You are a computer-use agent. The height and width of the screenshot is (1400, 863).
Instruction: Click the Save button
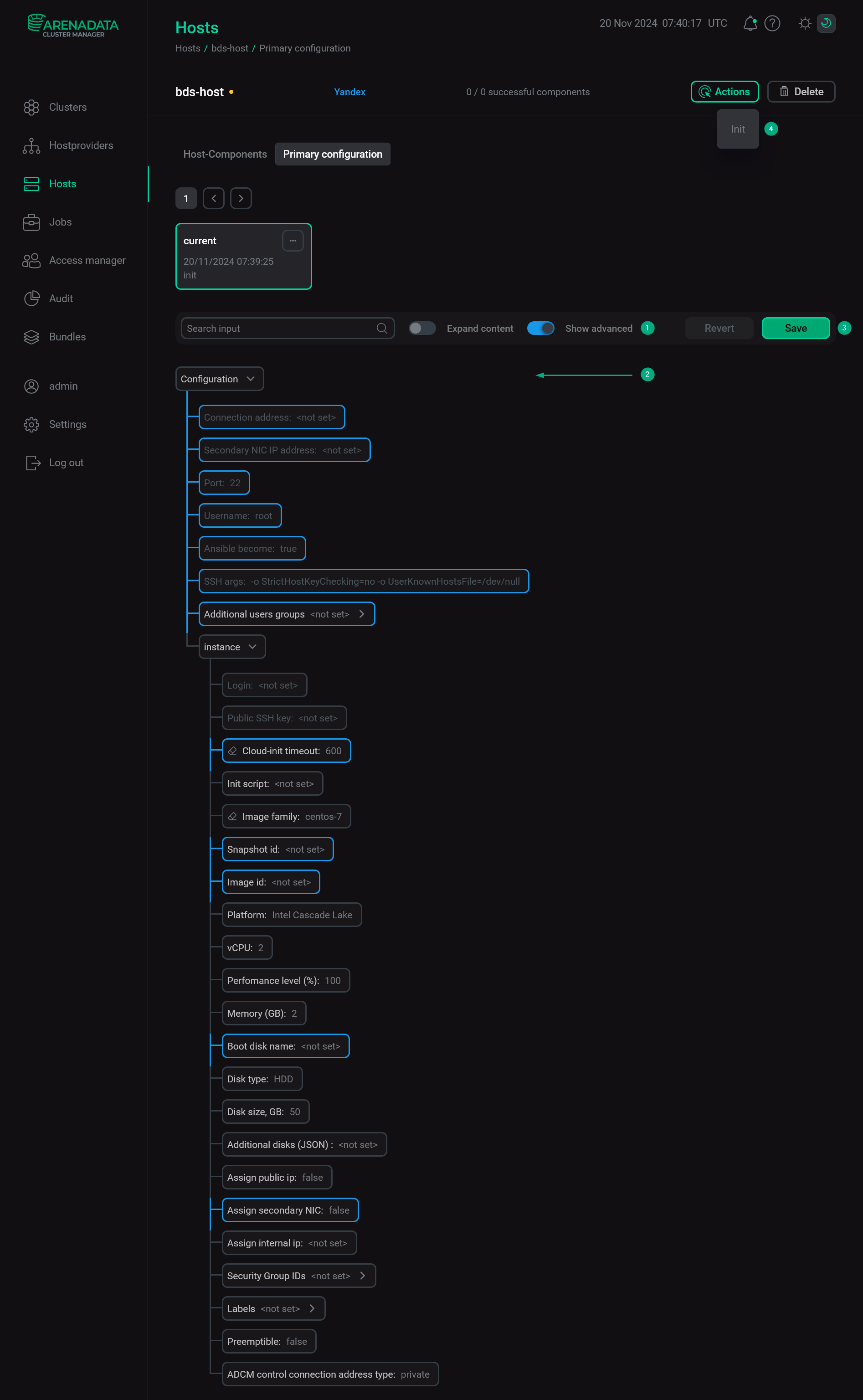[x=796, y=328]
